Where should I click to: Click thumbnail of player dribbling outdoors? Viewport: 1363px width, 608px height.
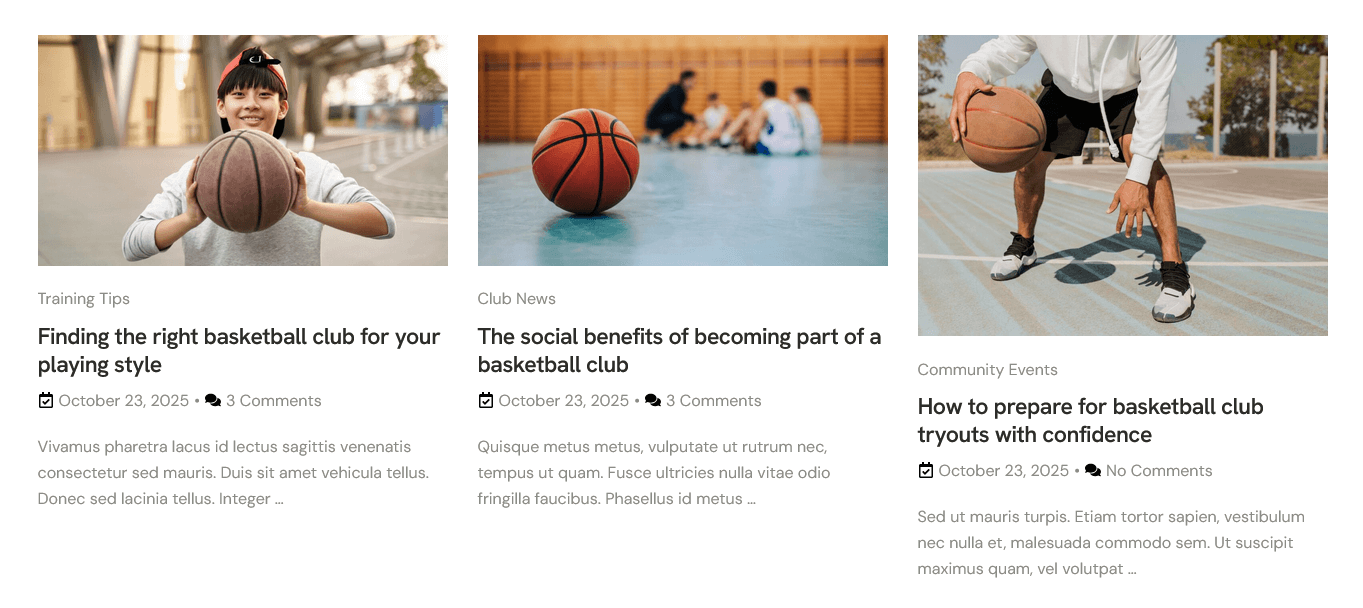pos(1123,185)
